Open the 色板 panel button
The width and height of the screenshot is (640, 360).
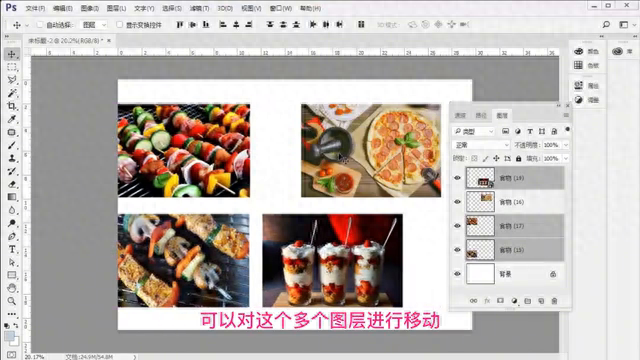(587, 65)
